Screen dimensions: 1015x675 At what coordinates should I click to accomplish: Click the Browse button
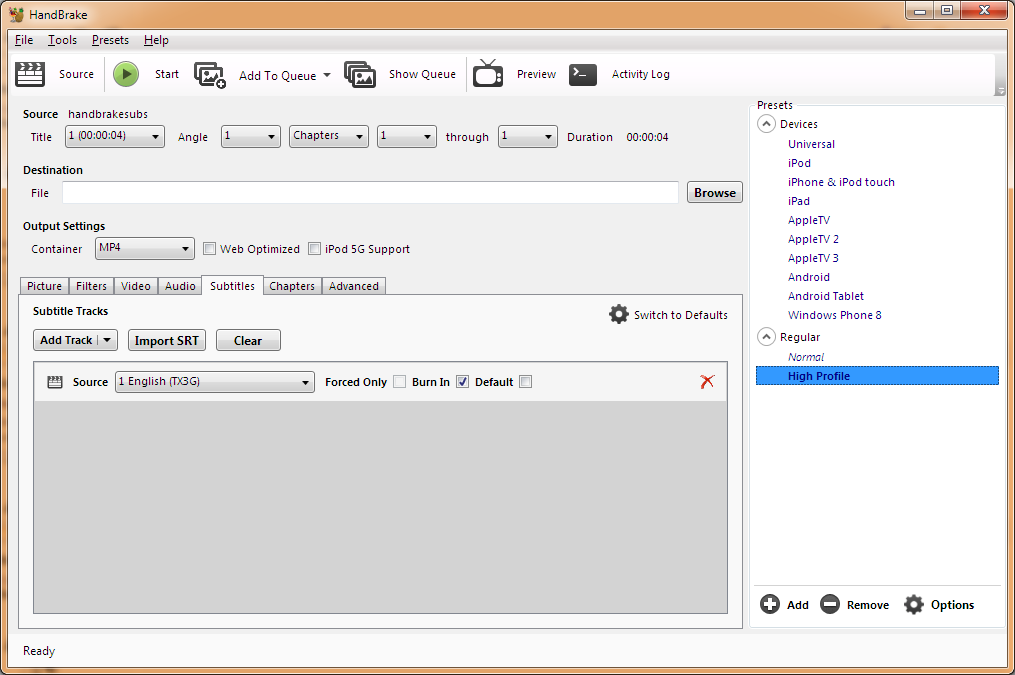coord(714,193)
